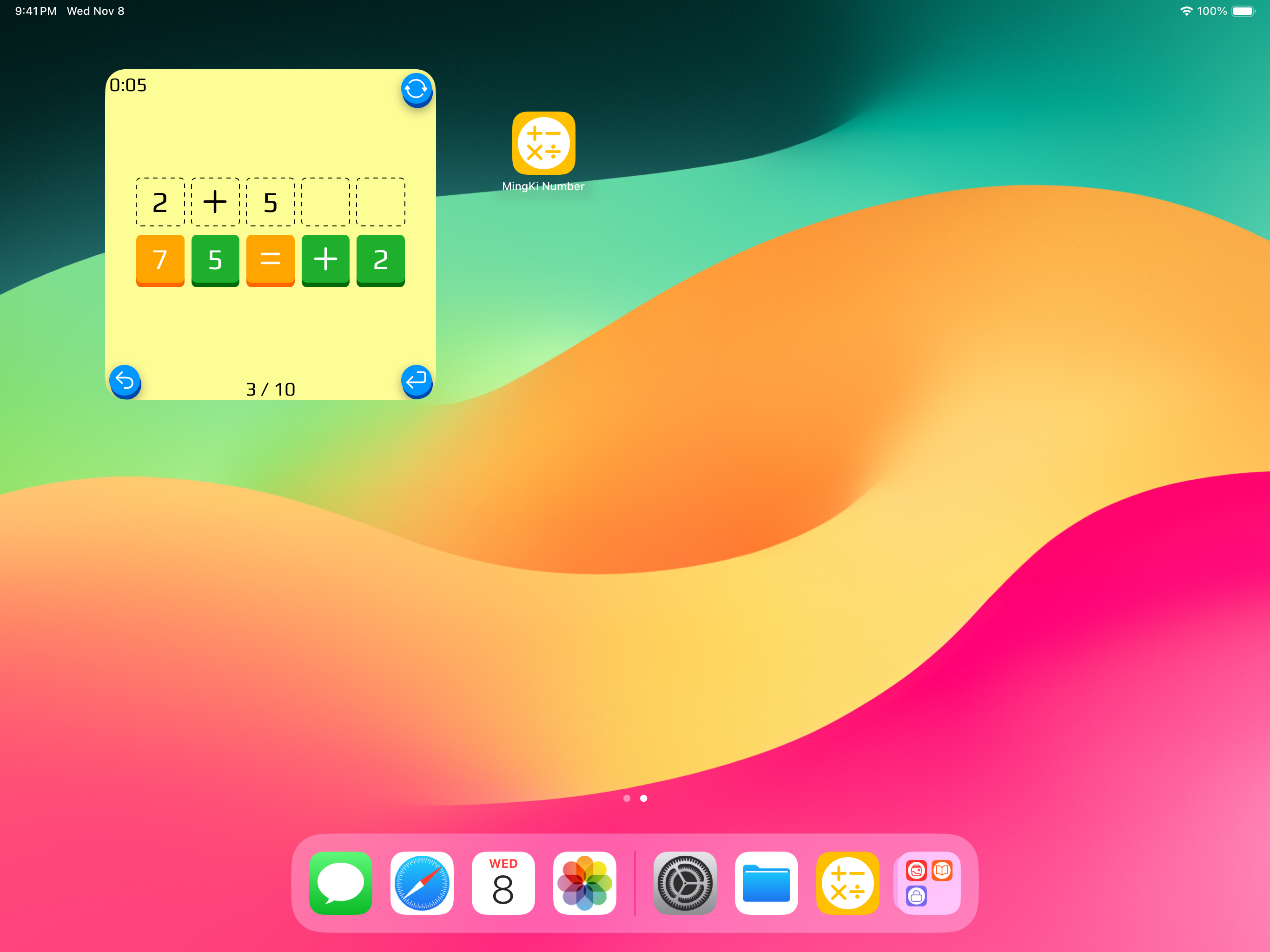Open Photos from the dock
The image size is (1270, 952).
pyautogui.click(x=584, y=883)
